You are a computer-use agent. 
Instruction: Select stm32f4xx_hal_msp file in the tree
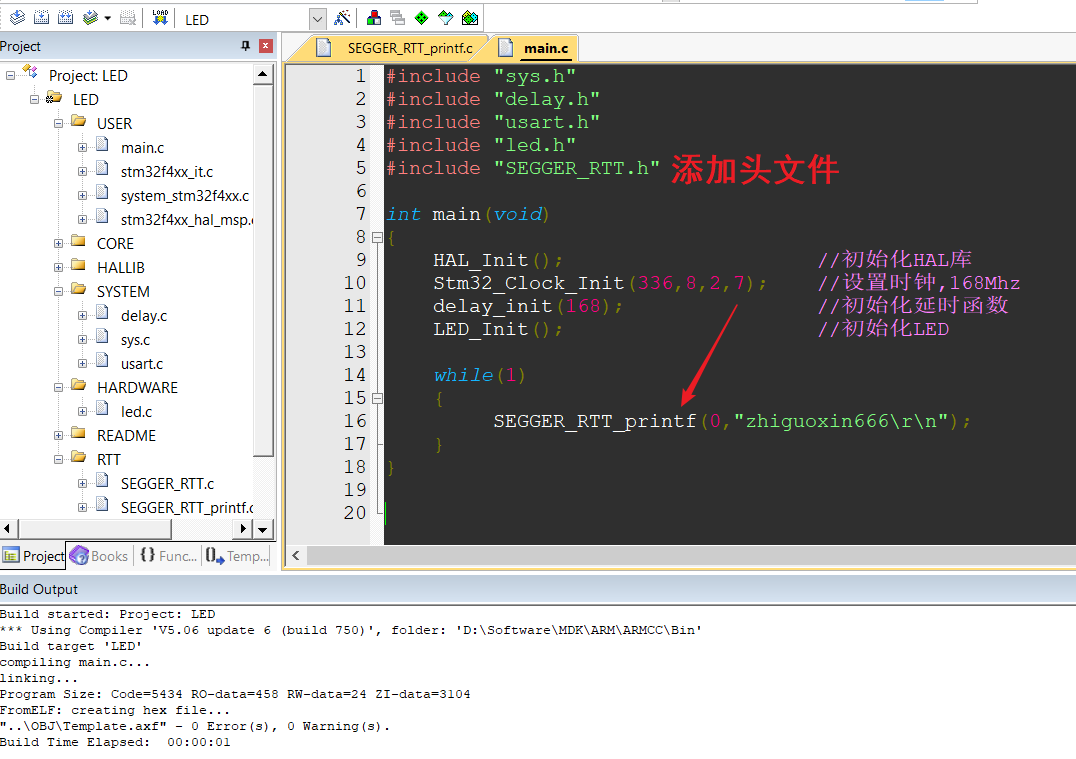187,220
